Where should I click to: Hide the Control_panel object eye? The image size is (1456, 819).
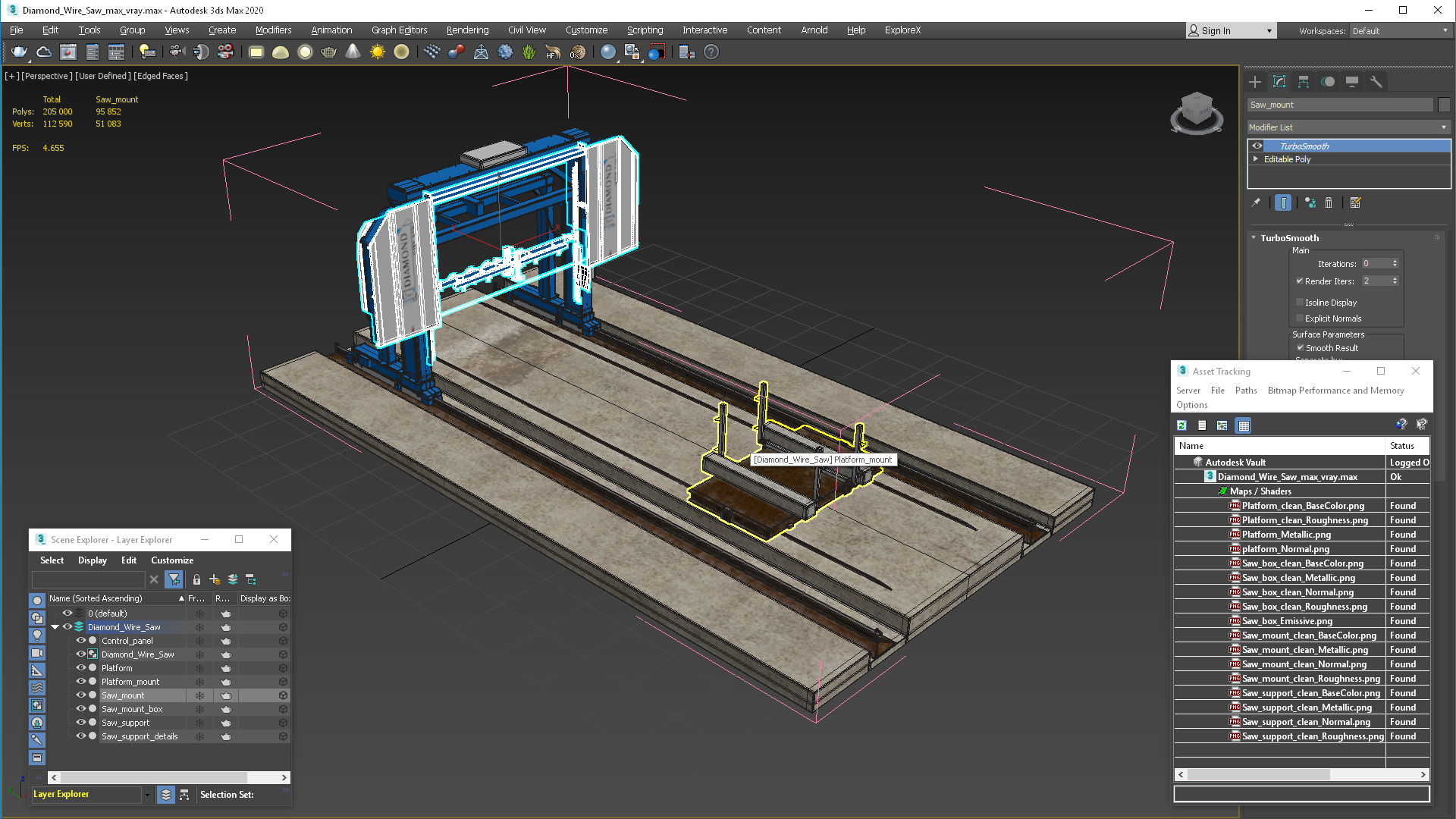tap(80, 641)
